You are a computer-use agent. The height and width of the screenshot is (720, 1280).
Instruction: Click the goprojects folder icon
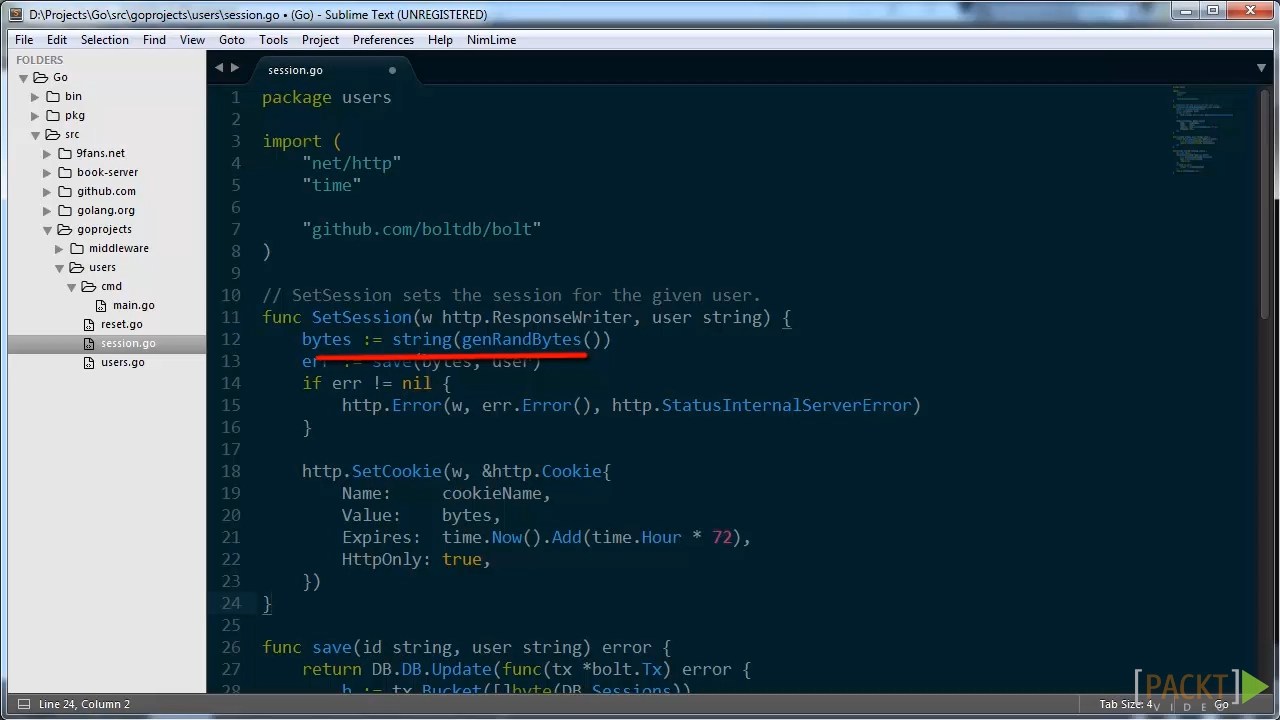click(x=65, y=229)
